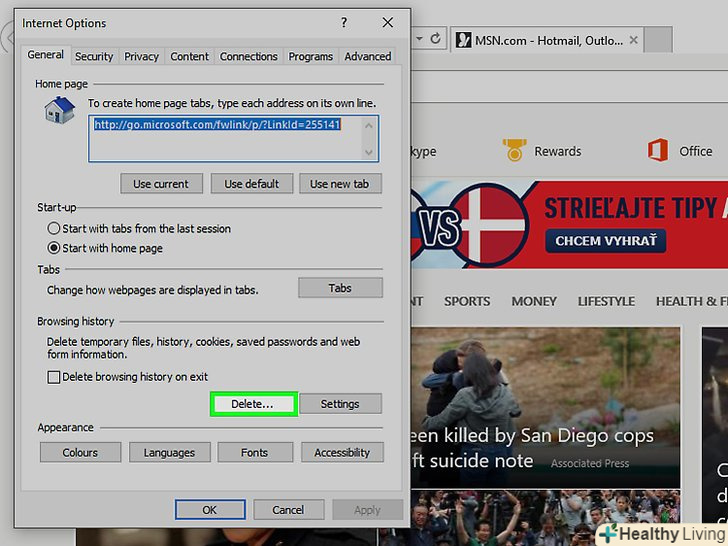Open the Colours appearance button
728x546 pixels.
[80, 452]
